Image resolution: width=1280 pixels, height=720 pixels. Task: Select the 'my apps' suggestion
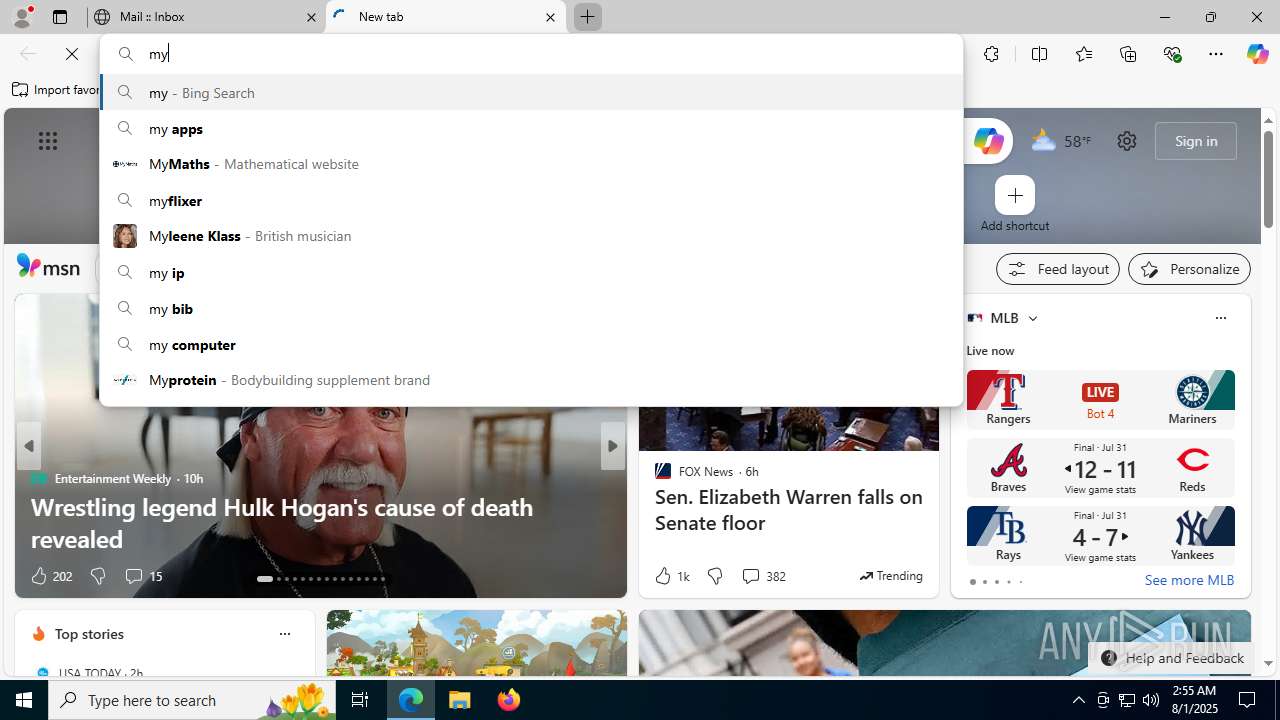pos(531,128)
